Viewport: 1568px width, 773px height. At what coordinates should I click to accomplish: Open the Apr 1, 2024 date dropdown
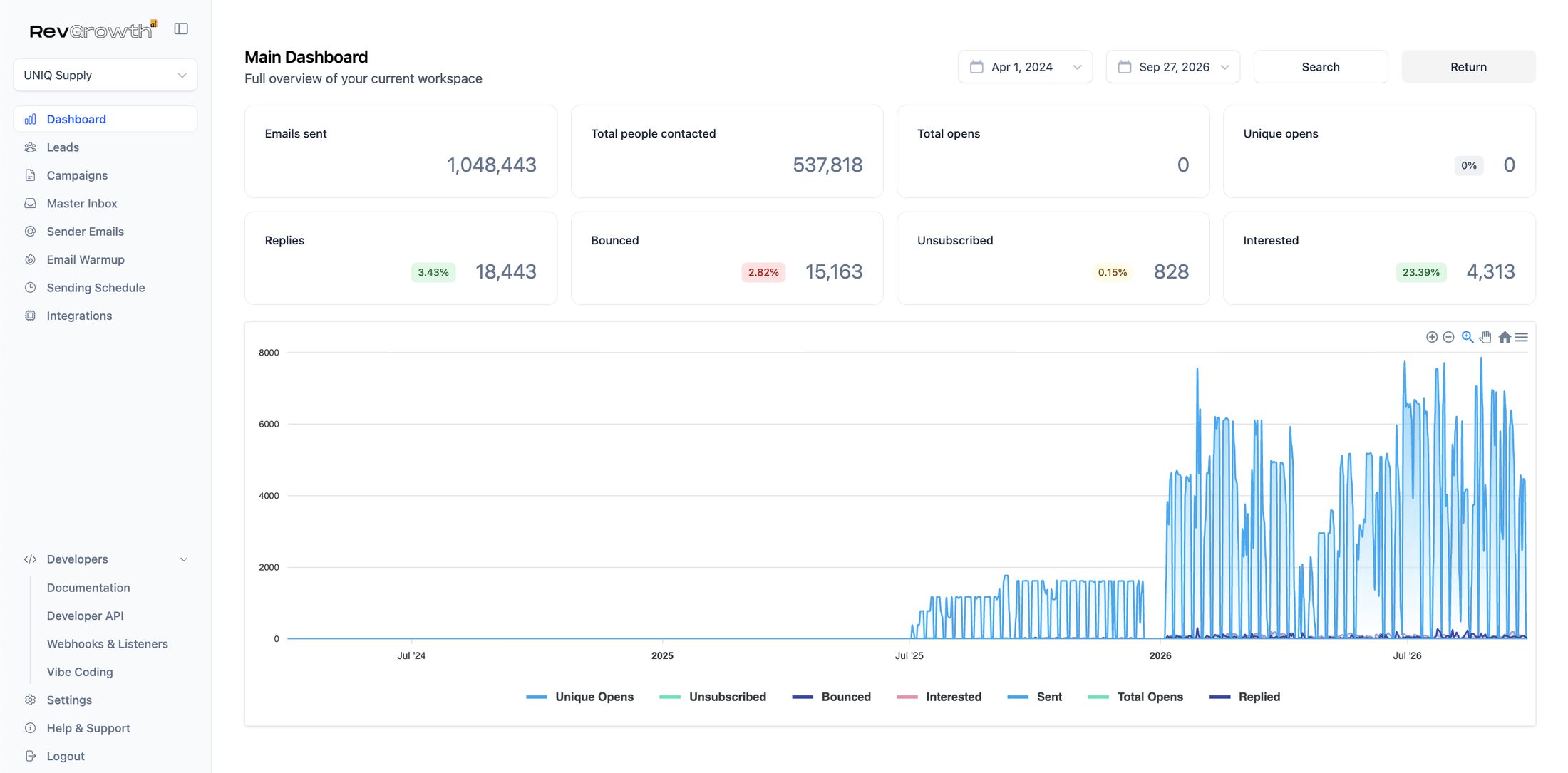tap(1025, 67)
